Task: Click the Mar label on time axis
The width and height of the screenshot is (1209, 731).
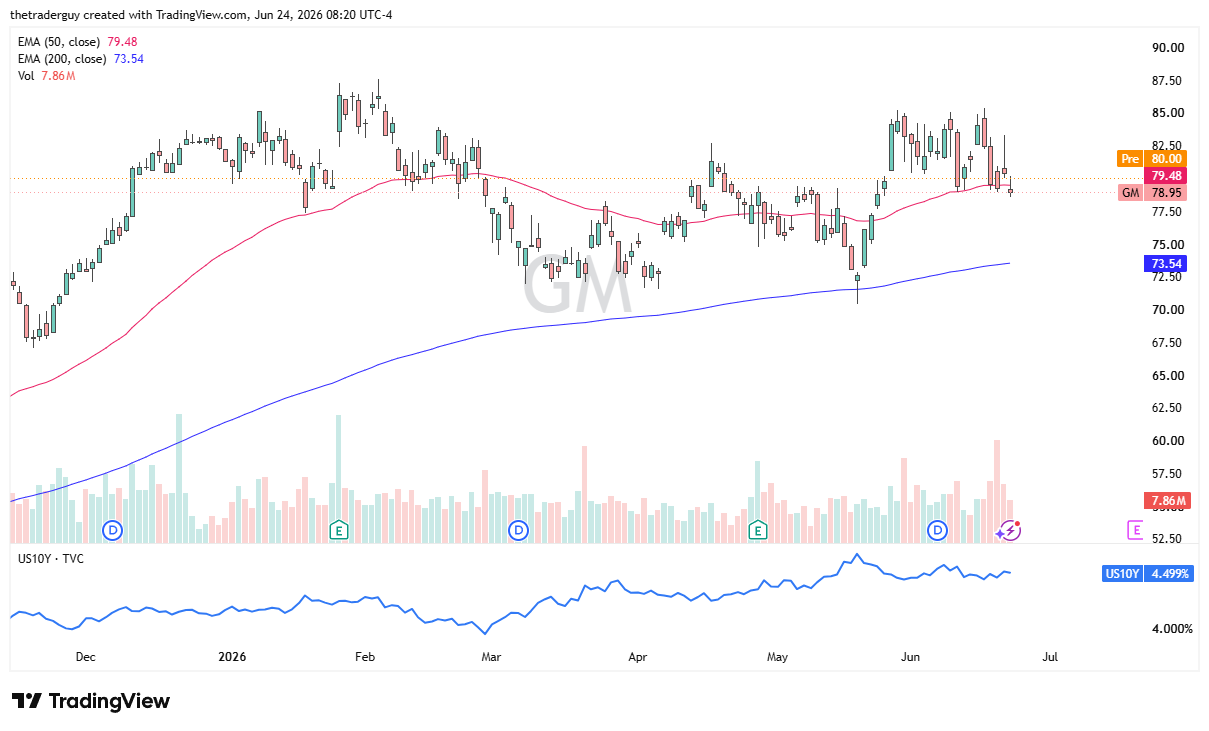Action: point(490,657)
